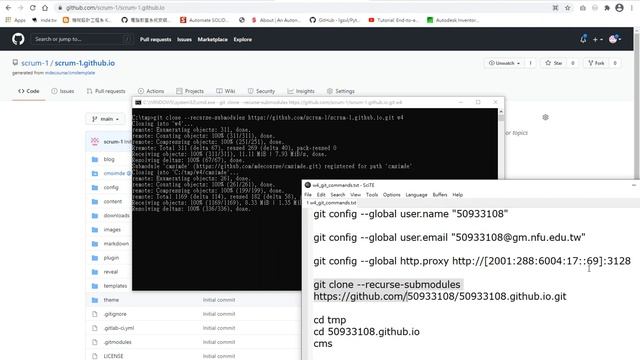Switch to the Insights tab
Viewport: 640px width, 360px height.
tap(301, 91)
